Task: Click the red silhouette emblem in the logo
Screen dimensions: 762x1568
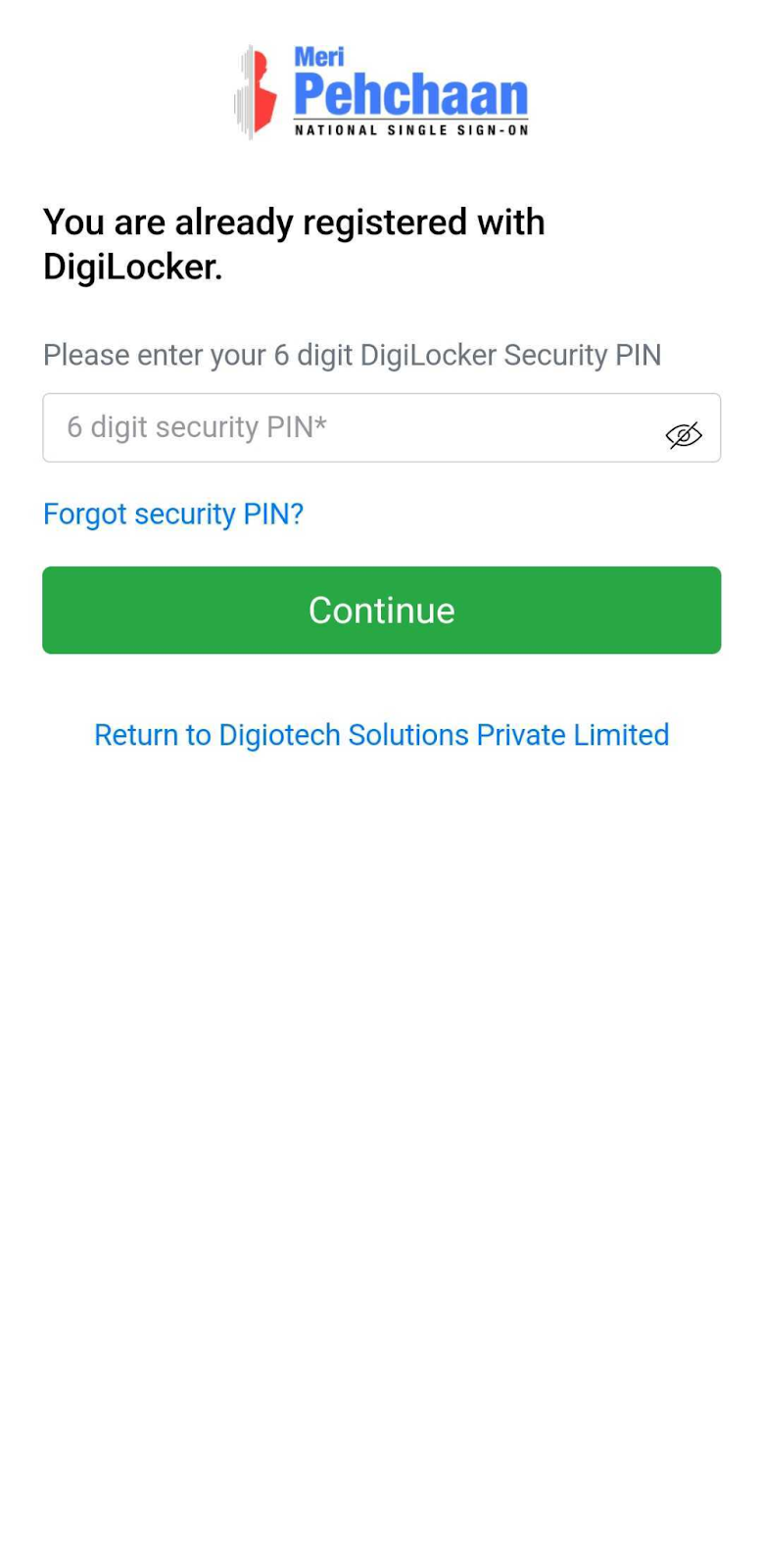Action: pyautogui.click(x=261, y=94)
